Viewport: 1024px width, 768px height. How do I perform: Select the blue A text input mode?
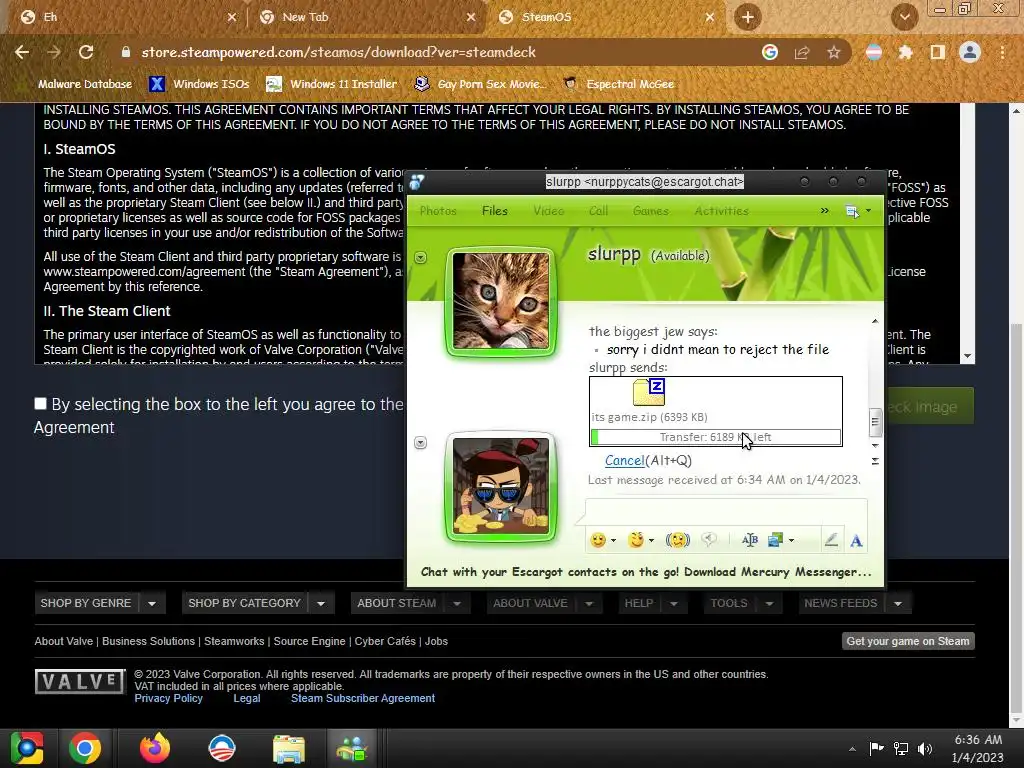(856, 541)
